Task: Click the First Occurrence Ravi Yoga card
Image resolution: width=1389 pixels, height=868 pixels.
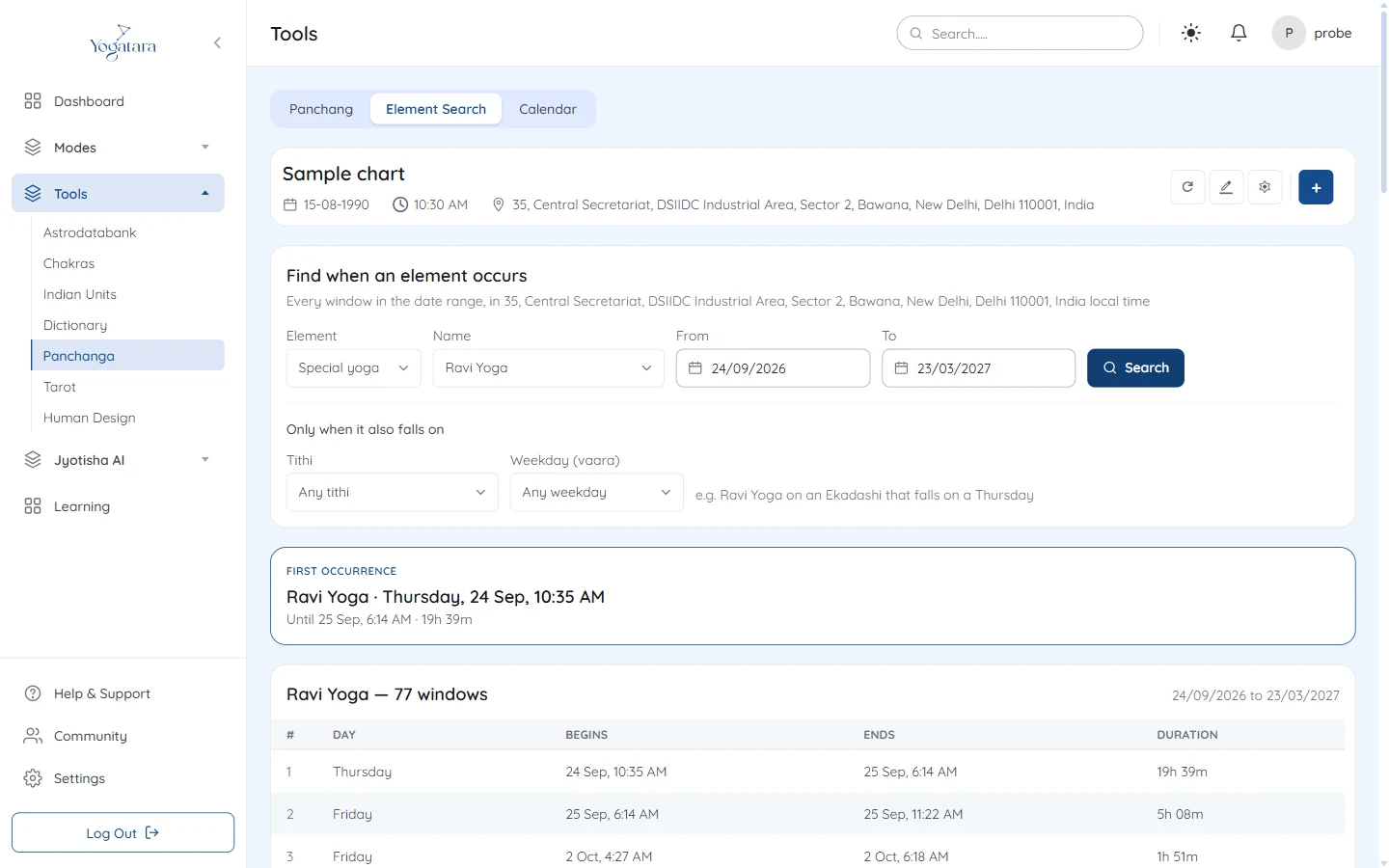Action: (x=813, y=596)
